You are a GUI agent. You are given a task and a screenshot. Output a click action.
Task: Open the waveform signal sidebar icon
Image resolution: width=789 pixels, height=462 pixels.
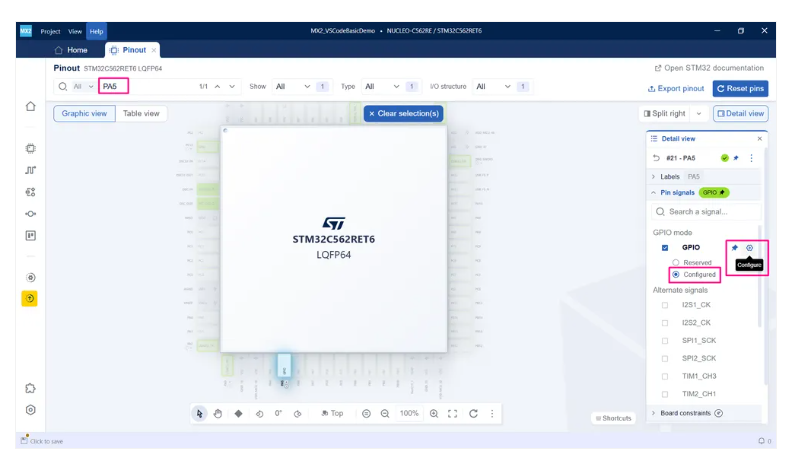pyautogui.click(x=31, y=170)
